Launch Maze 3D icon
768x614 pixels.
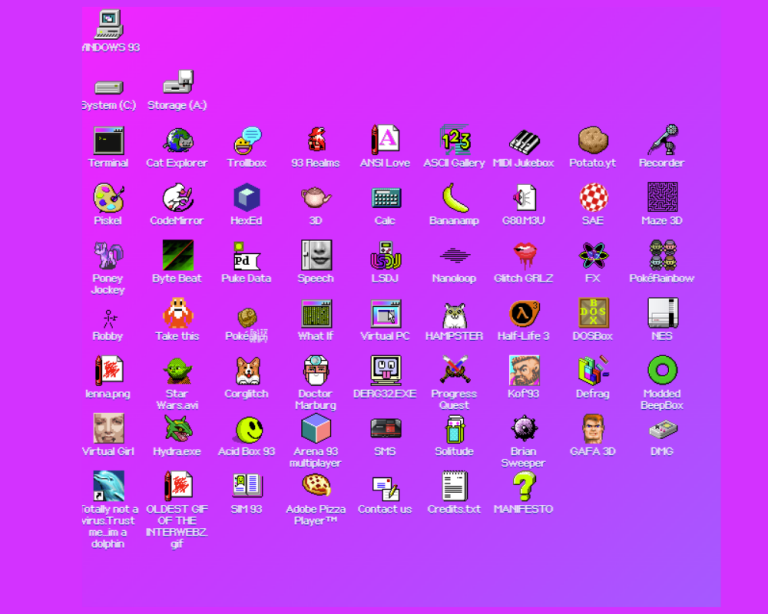[662, 197]
